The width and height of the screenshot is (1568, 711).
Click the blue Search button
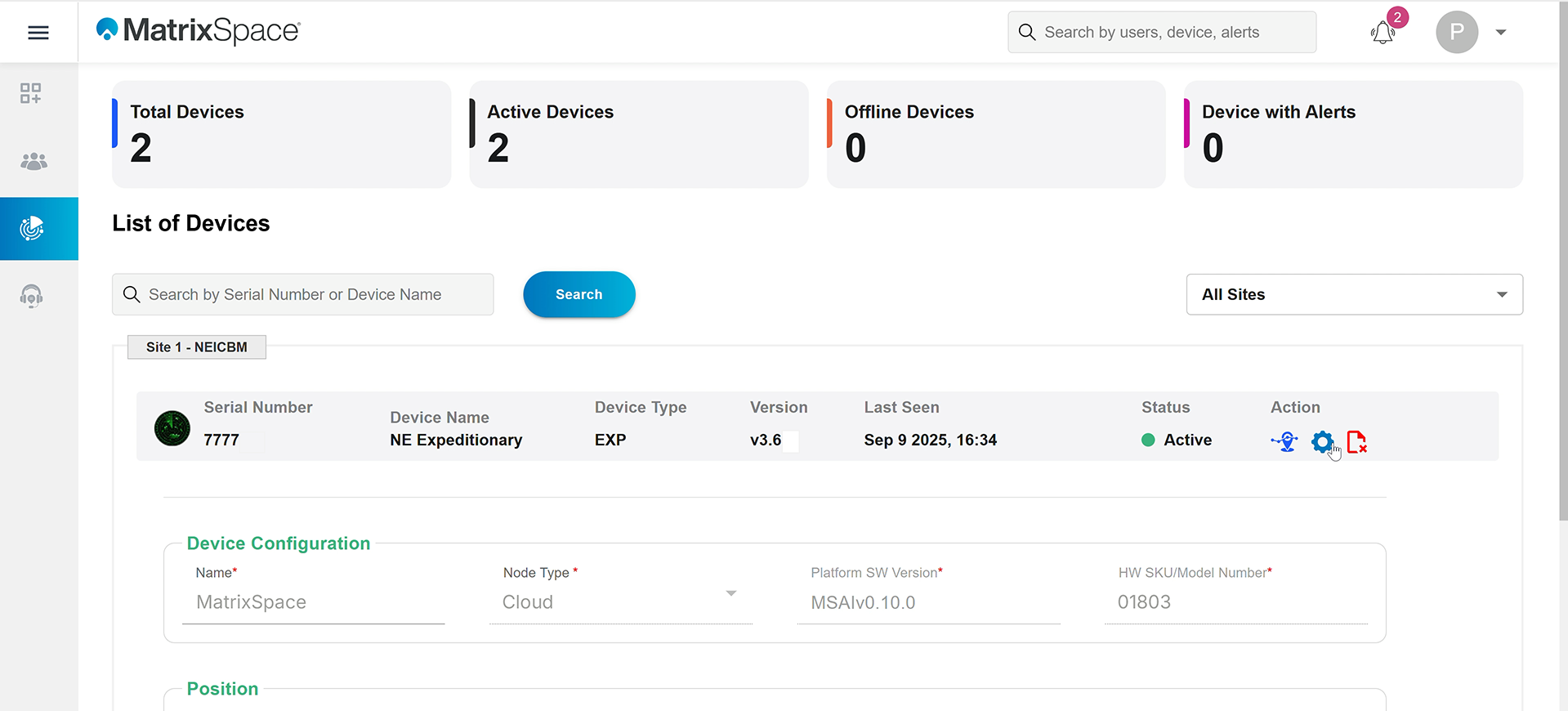[x=579, y=294]
